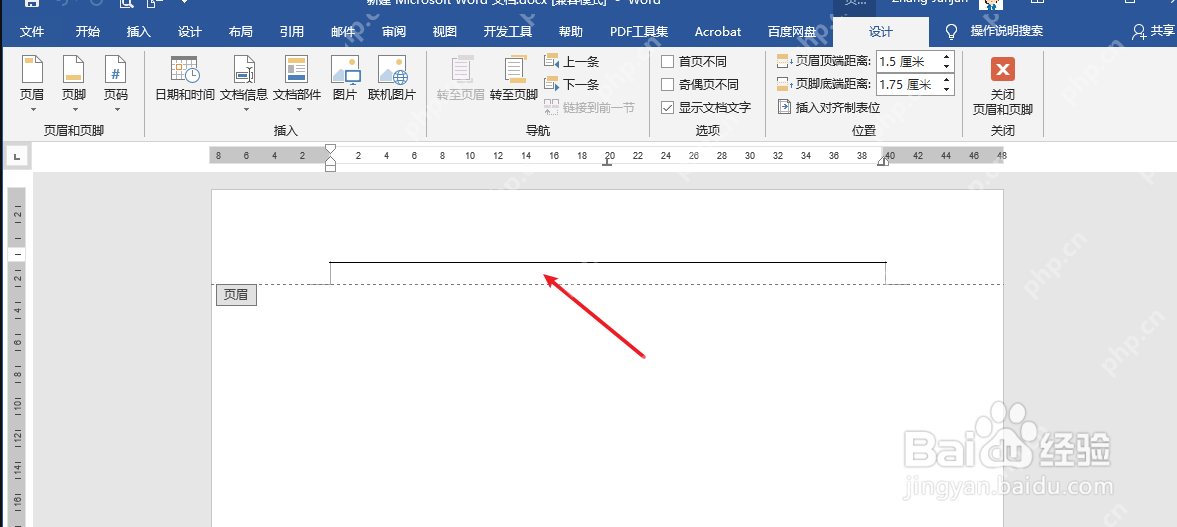Click the right indent marker on ruler

[x=884, y=160]
